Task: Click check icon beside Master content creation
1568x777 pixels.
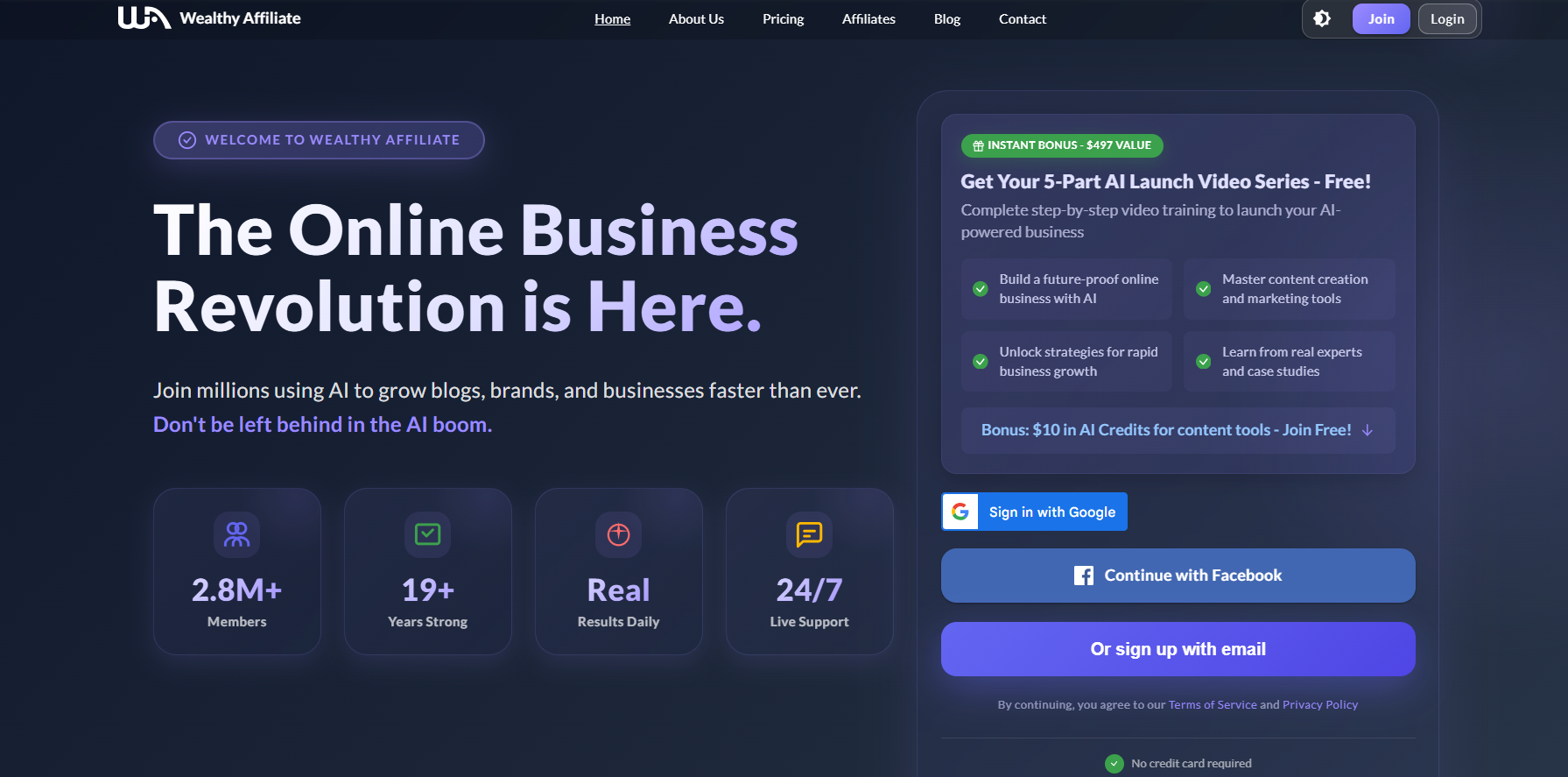Action: 1204,289
